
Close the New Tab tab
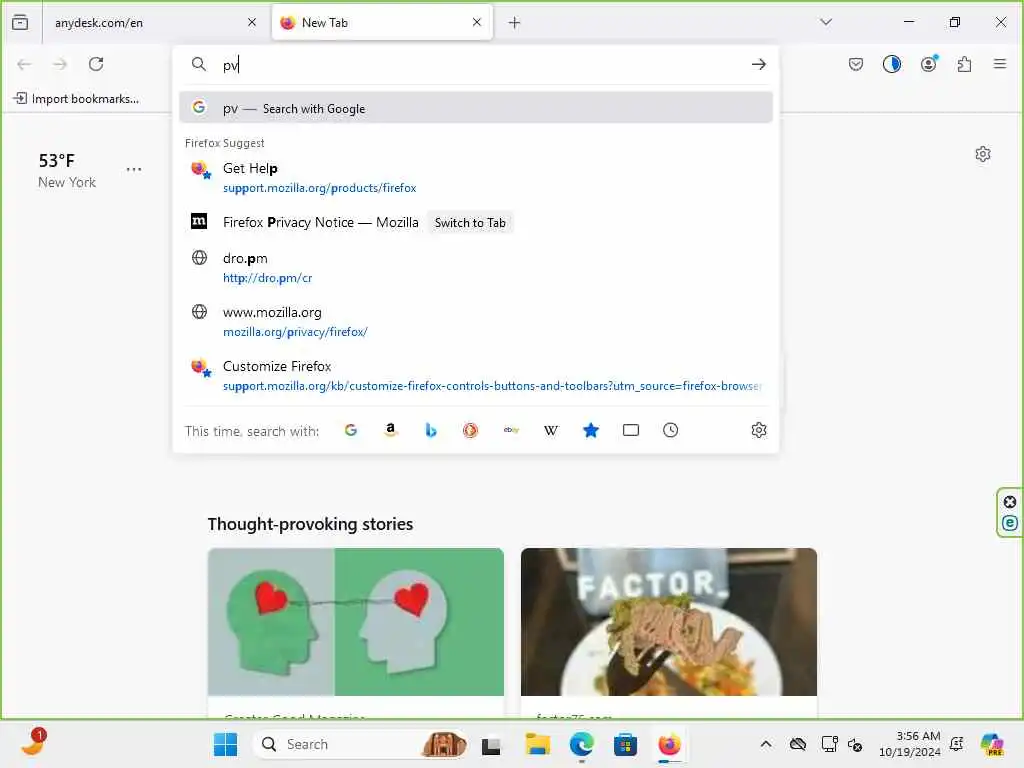coord(477,22)
